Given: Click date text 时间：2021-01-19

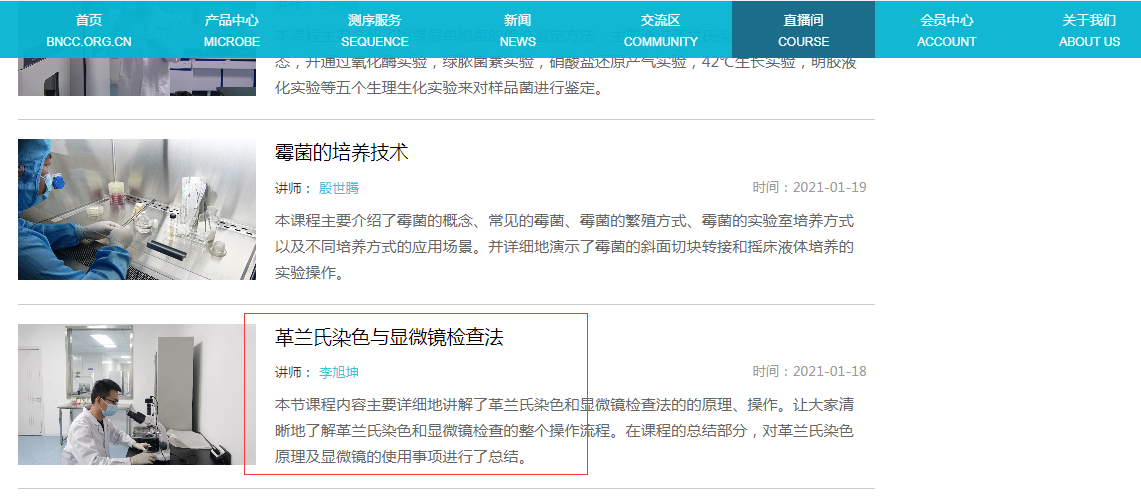Looking at the screenshot, I should 809,188.
